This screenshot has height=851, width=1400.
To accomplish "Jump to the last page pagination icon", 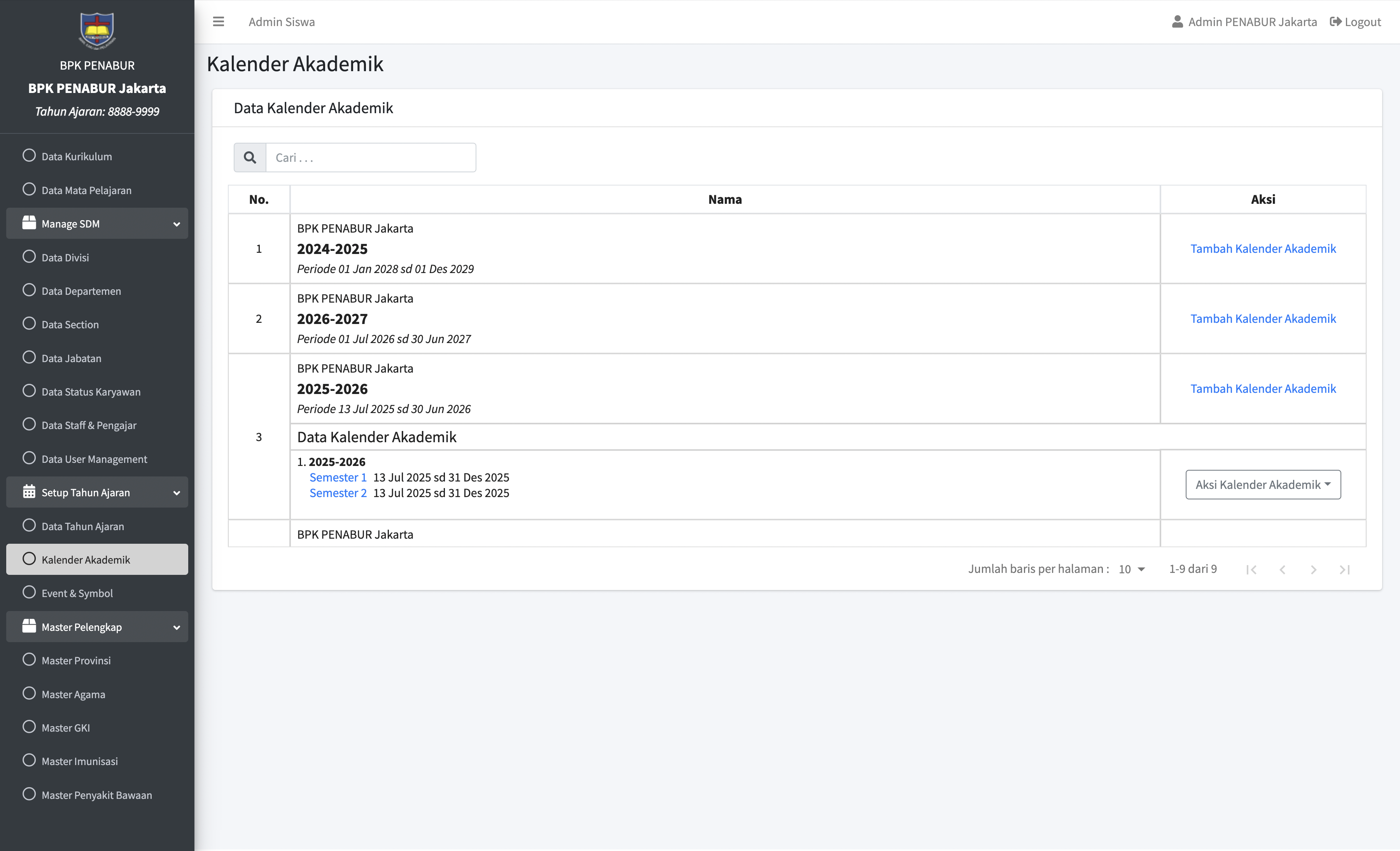I will [1344, 569].
